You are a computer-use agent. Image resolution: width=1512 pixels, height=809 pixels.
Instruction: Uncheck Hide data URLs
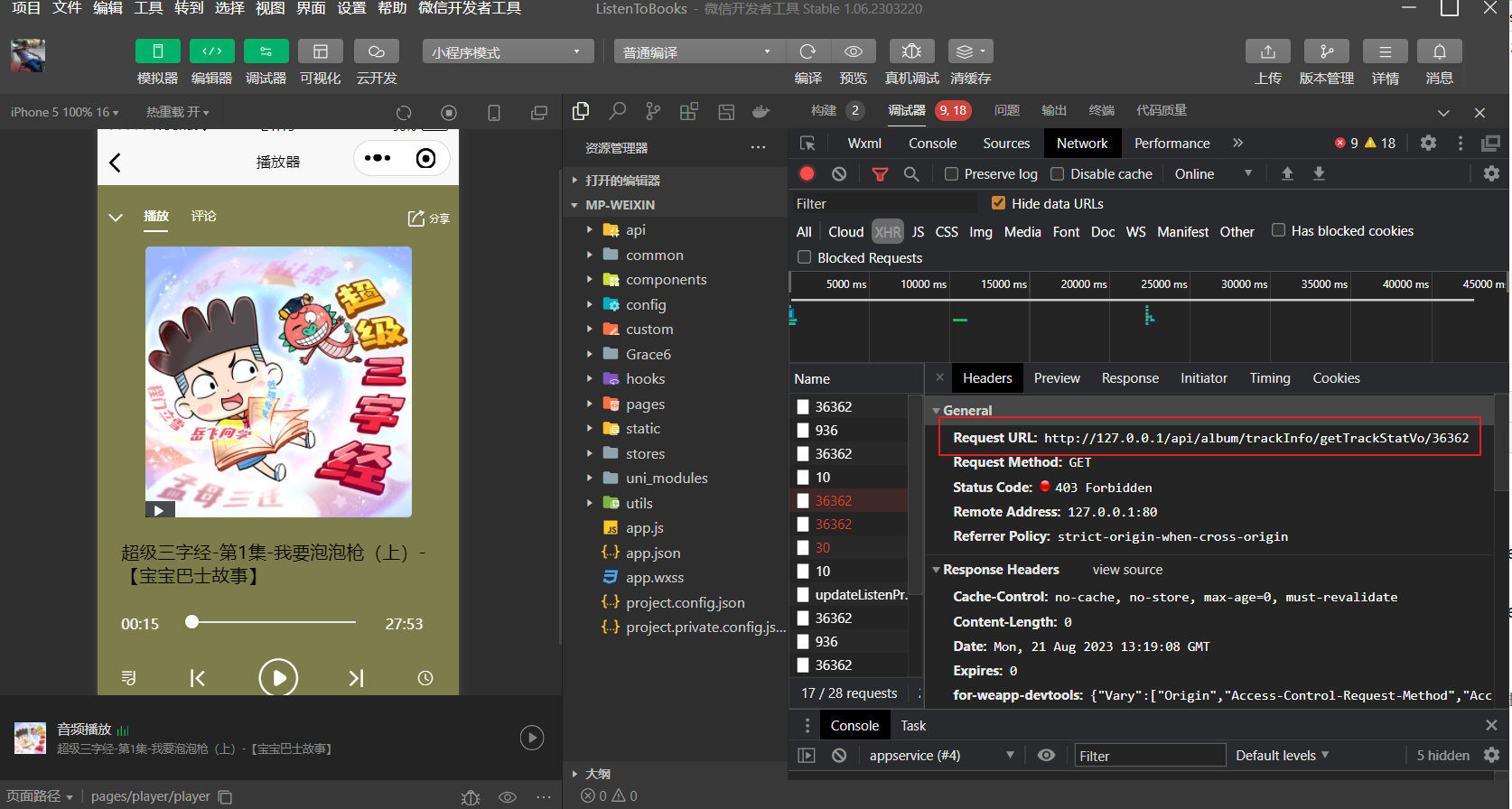(x=998, y=203)
